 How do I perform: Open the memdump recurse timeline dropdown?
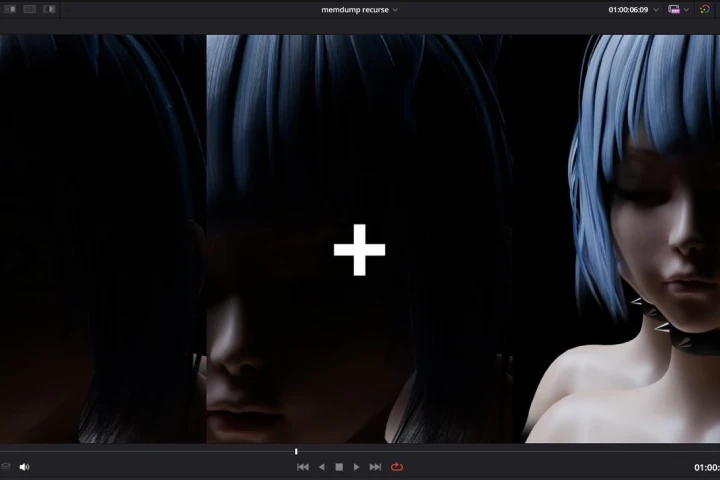(x=359, y=10)
